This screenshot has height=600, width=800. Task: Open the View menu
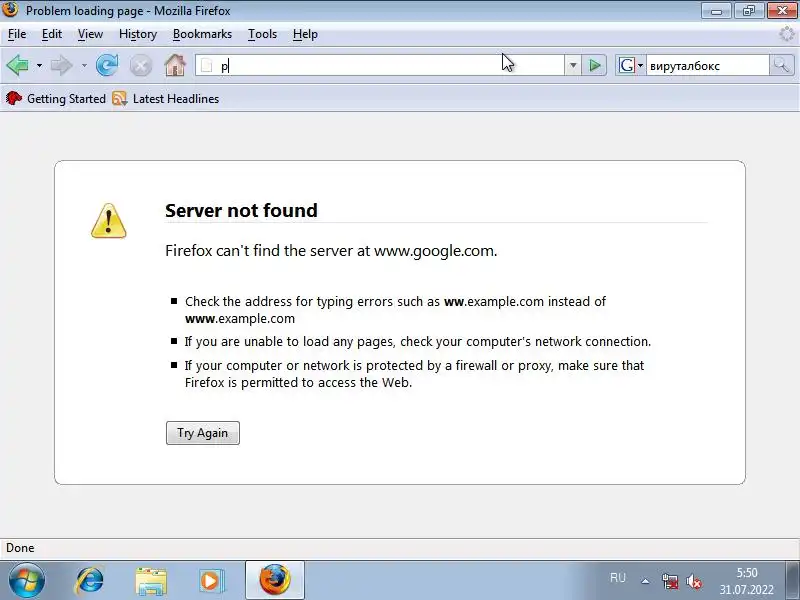(x=90, y=34)
